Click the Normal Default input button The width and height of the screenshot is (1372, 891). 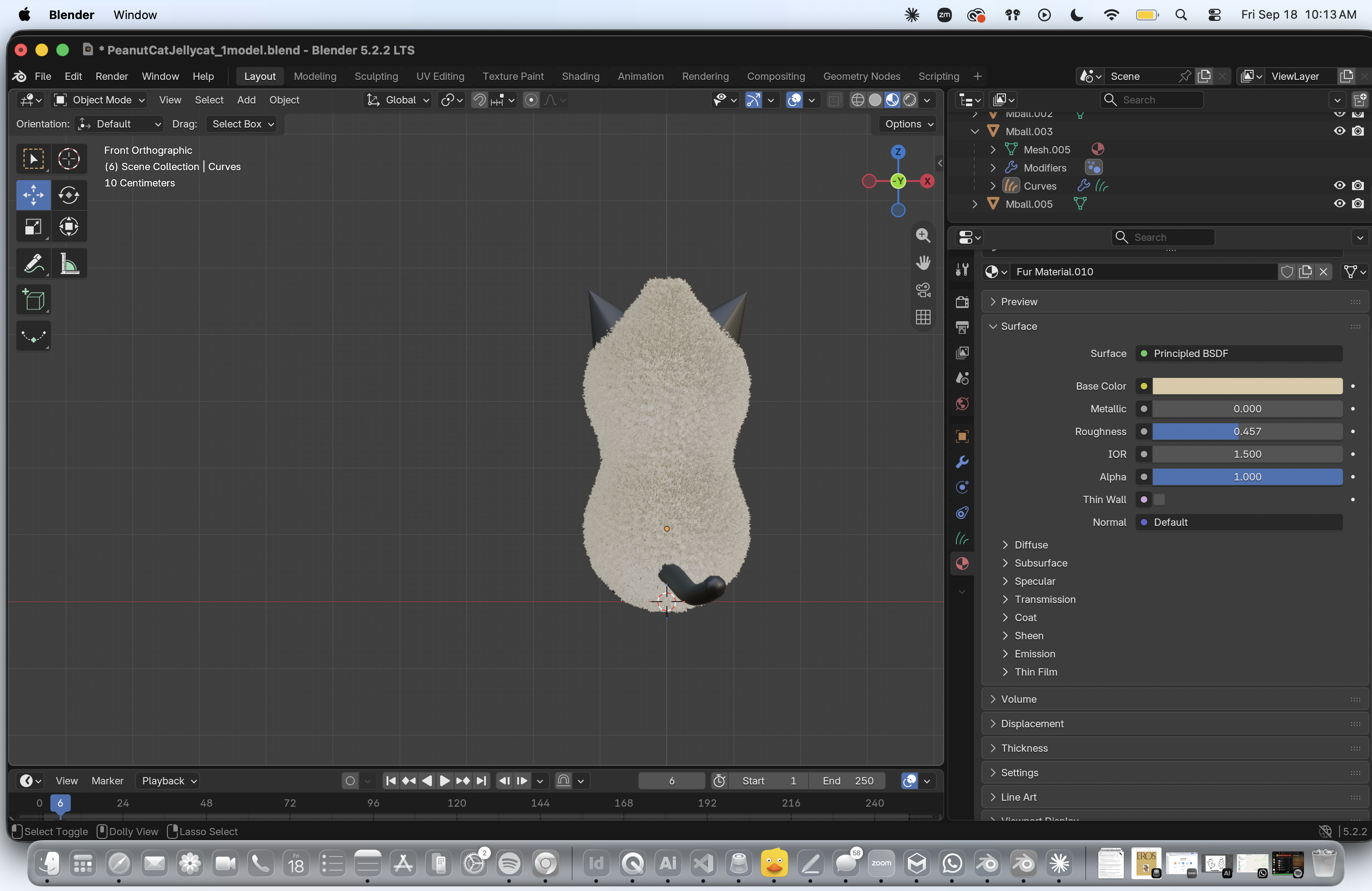(1239, 523)
